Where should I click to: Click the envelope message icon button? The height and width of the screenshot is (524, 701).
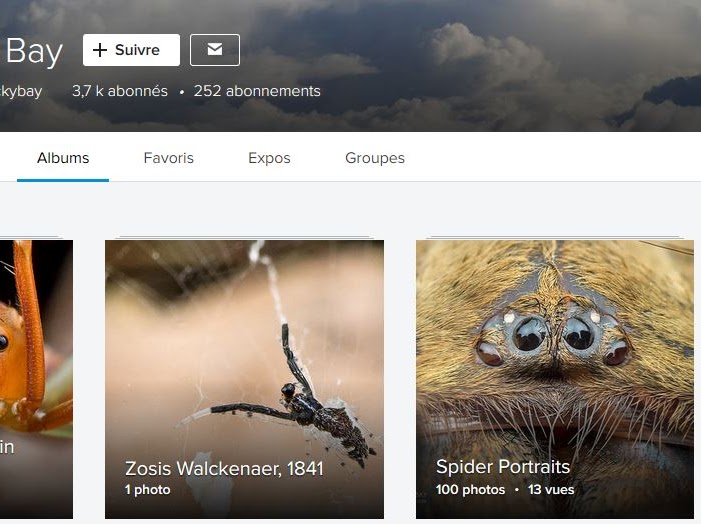coord(215,50)
